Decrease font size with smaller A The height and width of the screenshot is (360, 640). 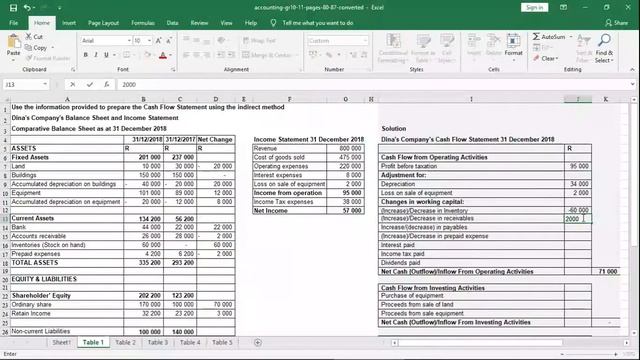(169, 40)
